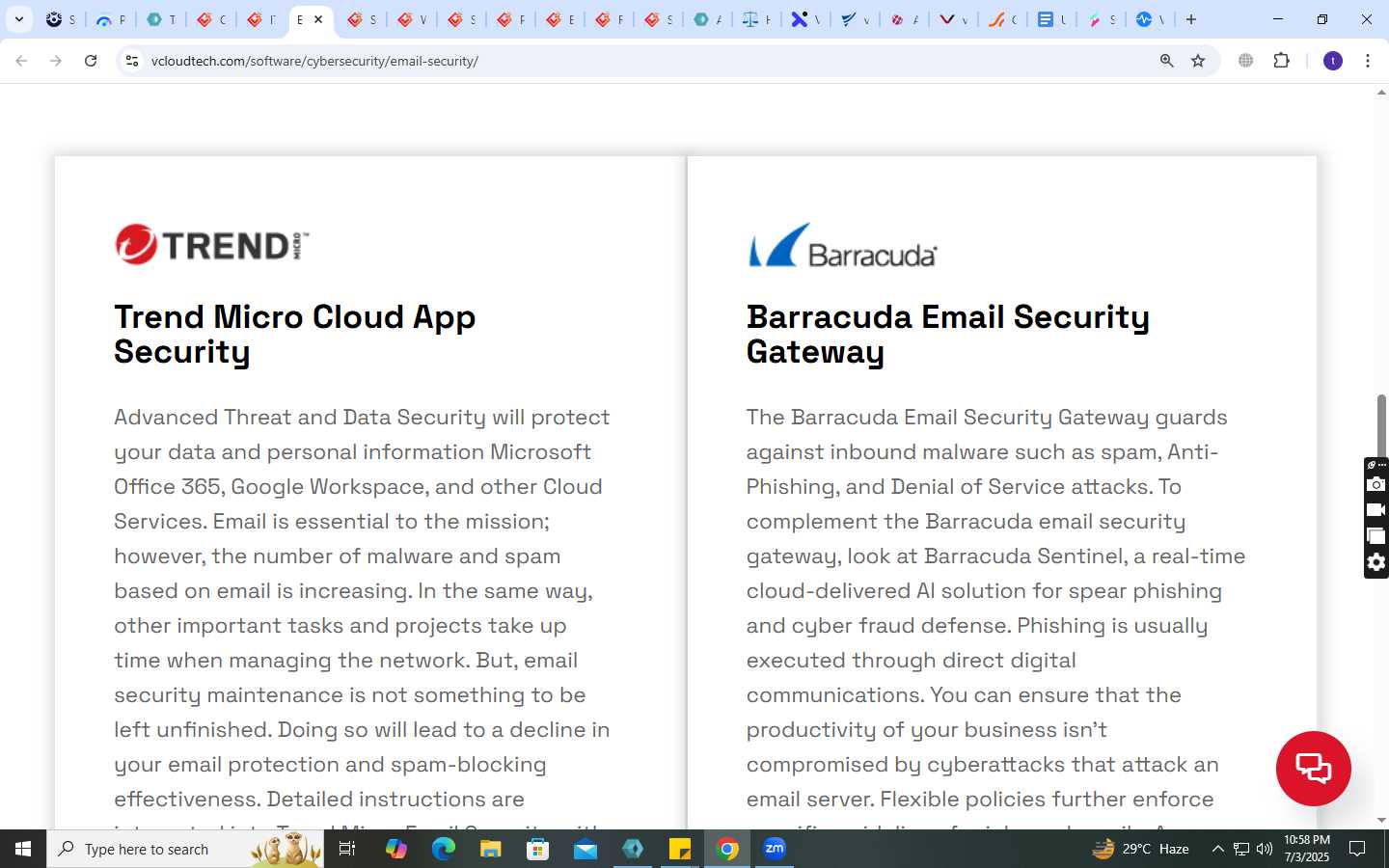Viewport: 1389px width, 868px height.
Task: Open File Explorer from taskbar
Action: click(490, 849)
